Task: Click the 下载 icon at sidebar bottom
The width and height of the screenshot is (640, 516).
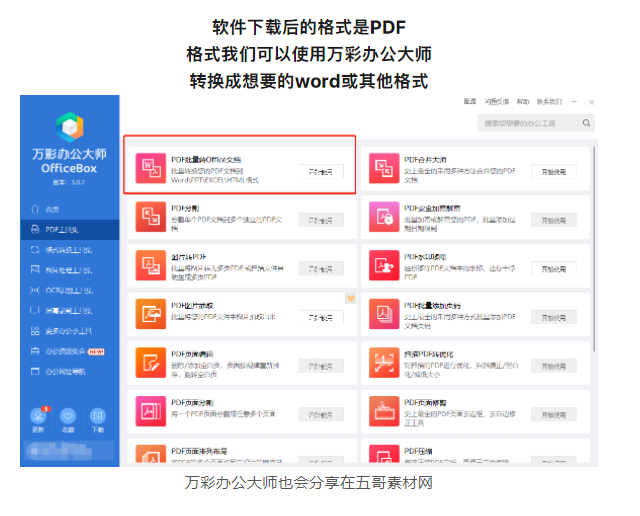Action: [97, 416]
